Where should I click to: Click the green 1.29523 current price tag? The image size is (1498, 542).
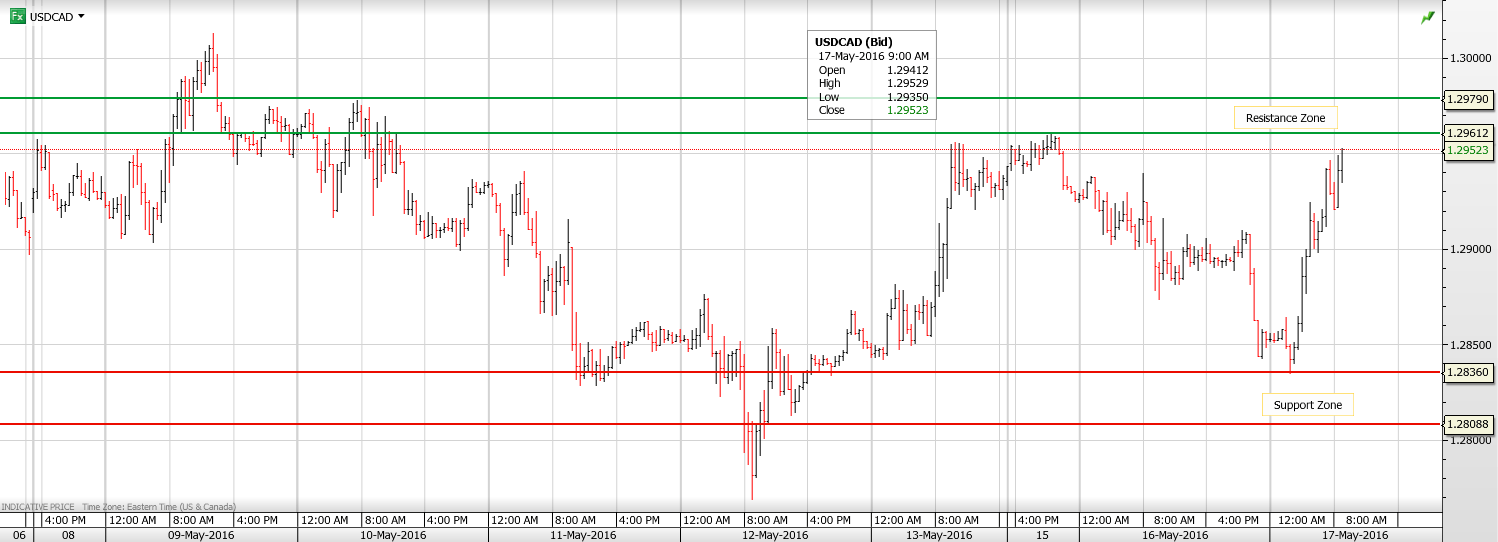pos(1468,150)
